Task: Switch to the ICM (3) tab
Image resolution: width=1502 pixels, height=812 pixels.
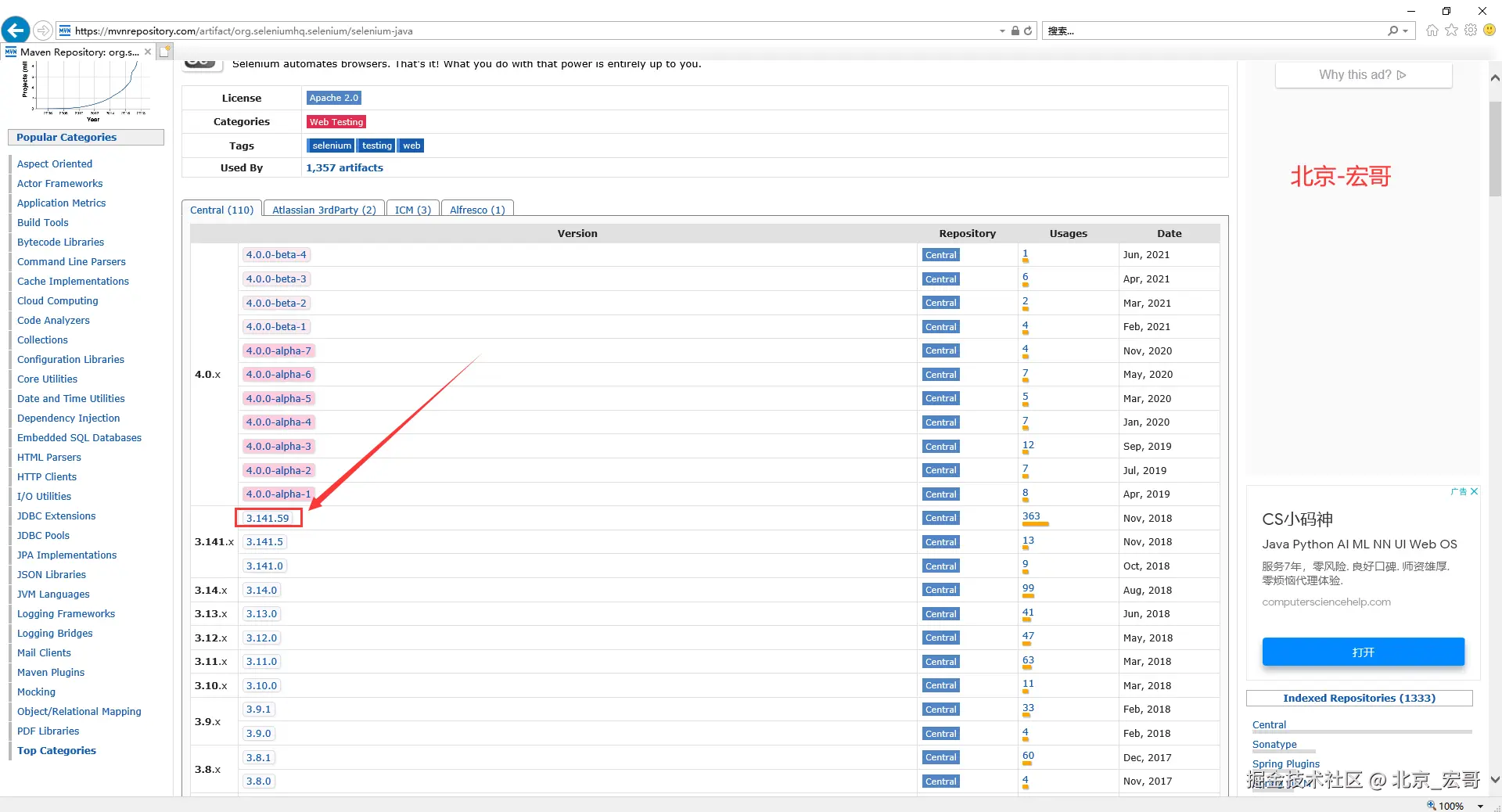Action: 412,210
